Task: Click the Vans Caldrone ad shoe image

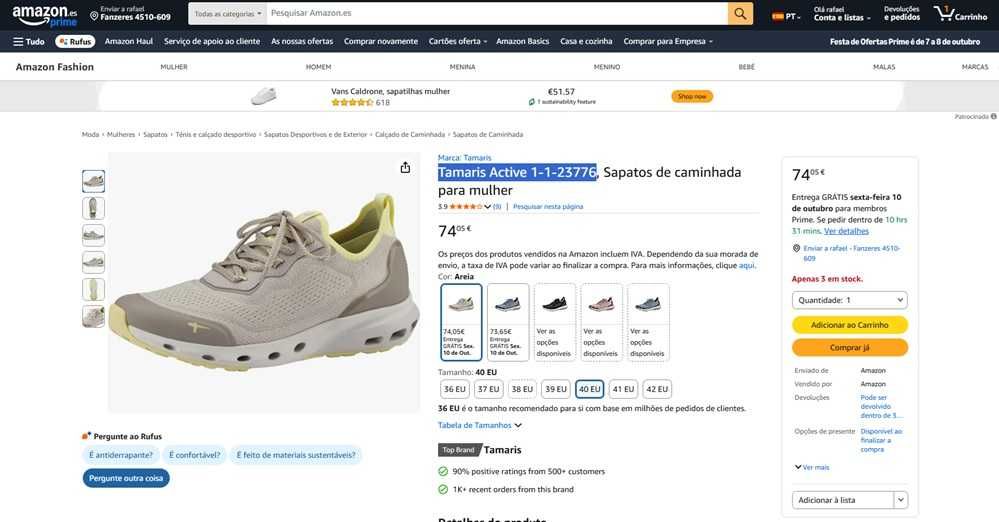Action: [264, 96]
